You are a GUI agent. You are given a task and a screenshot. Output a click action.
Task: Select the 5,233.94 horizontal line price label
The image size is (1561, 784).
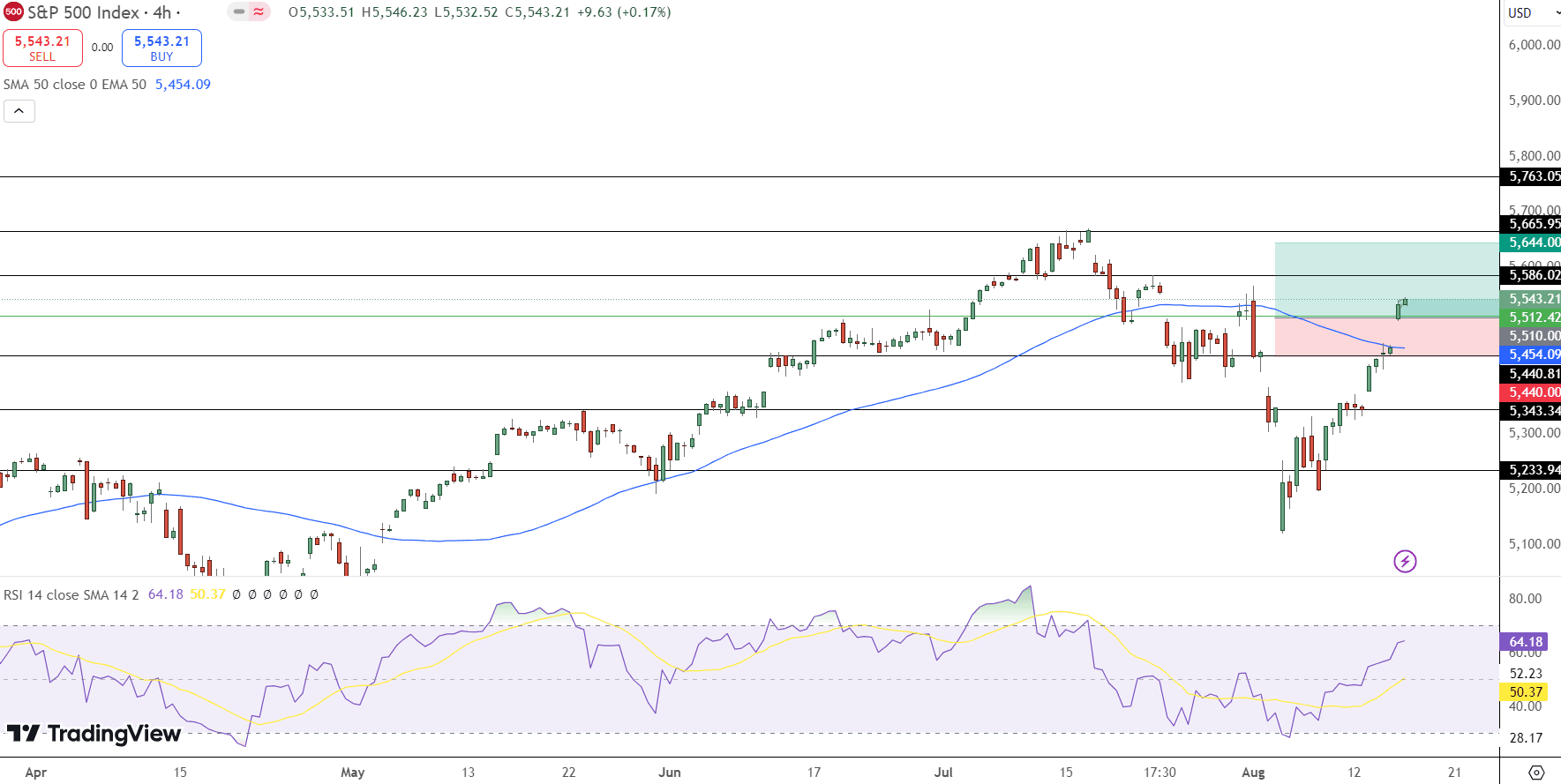[1531, 470]
